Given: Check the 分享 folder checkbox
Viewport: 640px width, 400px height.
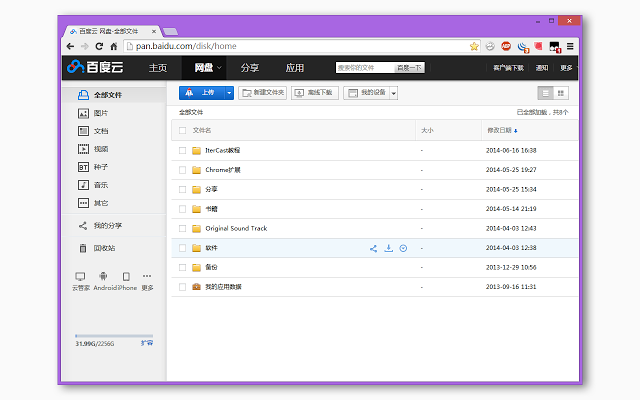Looking at the screenshot, I should tap(182, 190).
